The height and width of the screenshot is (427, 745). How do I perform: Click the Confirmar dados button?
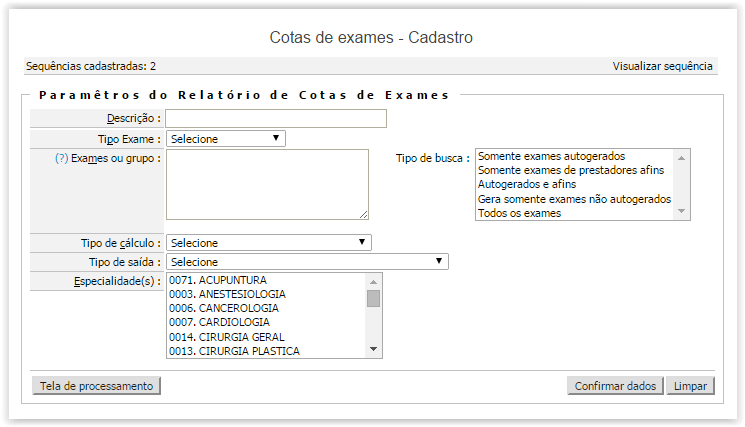(x=615, y=386)
